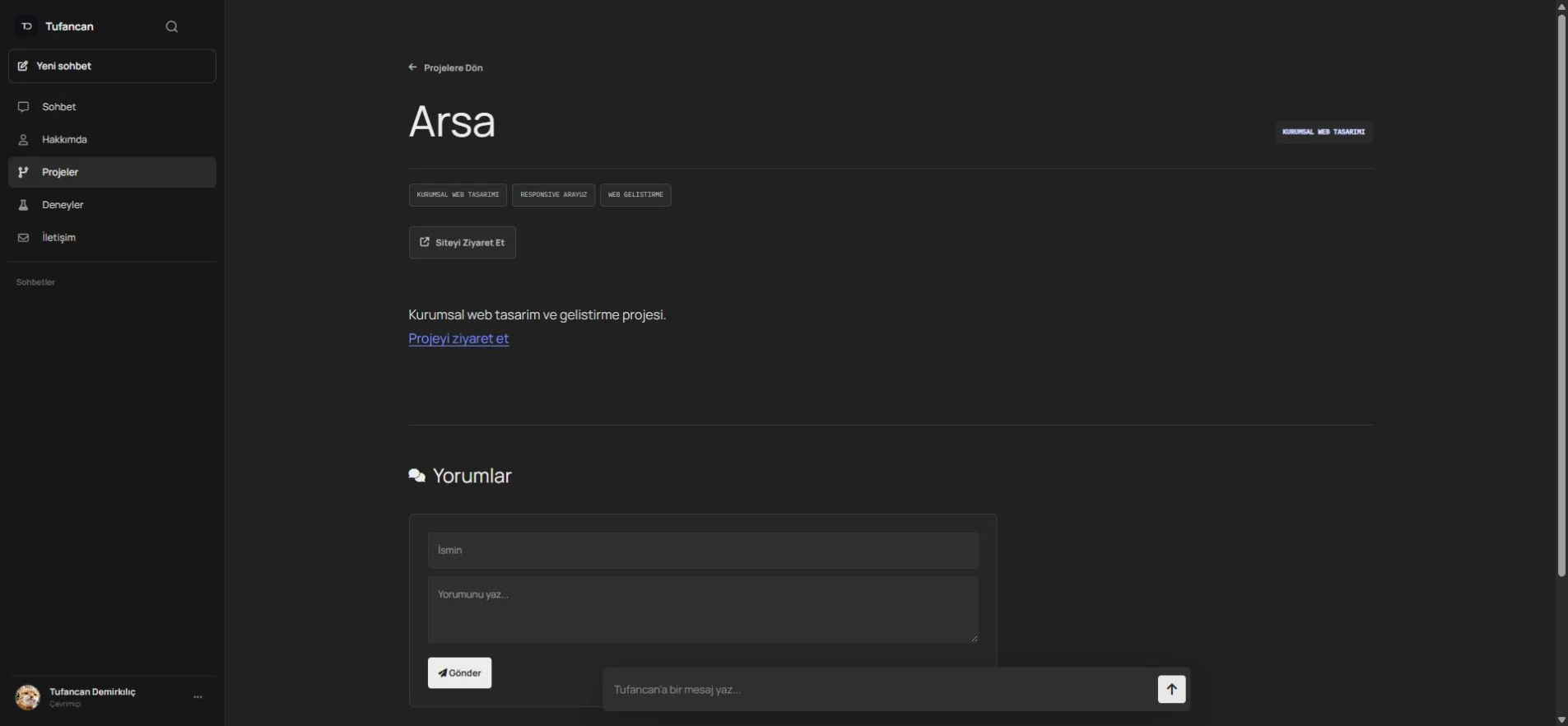Click the Çevrimiçi status text

pyautogui.click(x=65, y=704)
